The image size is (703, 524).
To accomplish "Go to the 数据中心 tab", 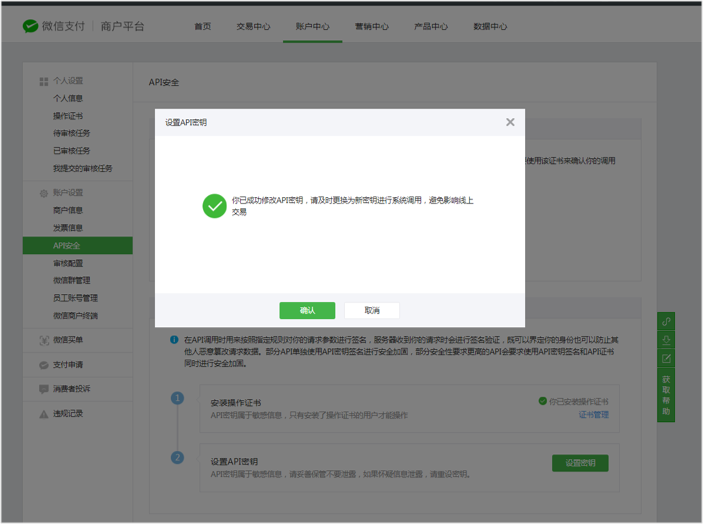I will coord(490,27).
